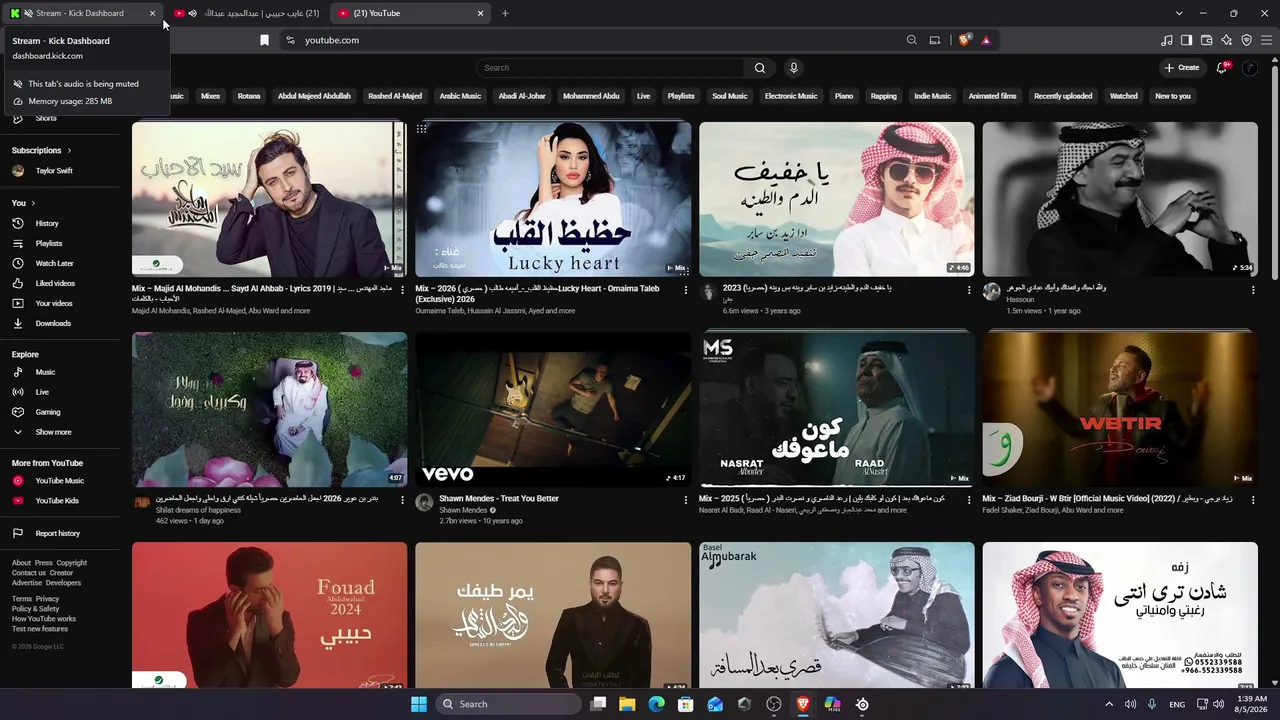
Task: Open Brave Leo AI sparkle icon
Action: (x=1227, y=40)
